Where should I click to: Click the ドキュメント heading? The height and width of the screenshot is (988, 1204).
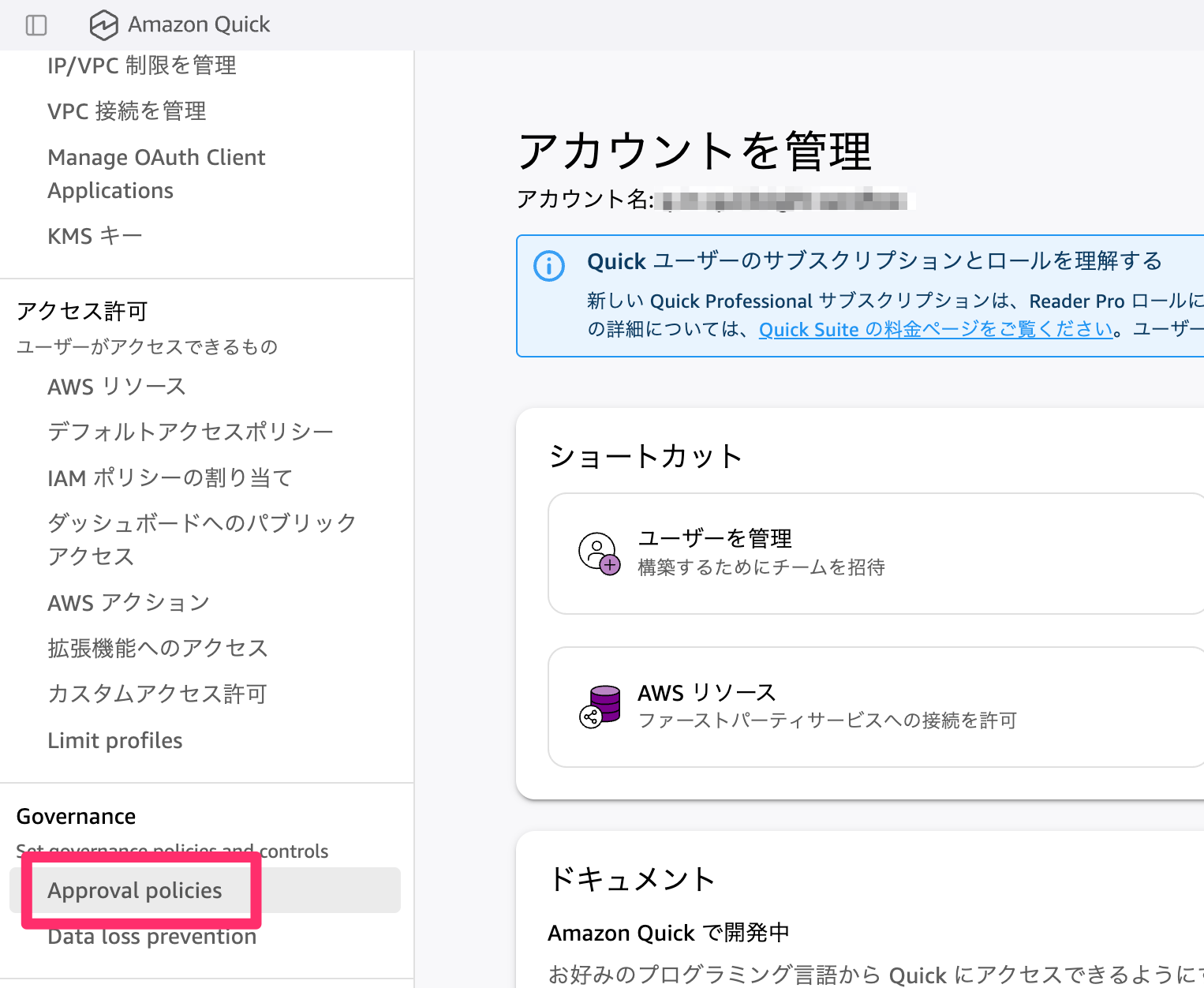pos(632,878)
